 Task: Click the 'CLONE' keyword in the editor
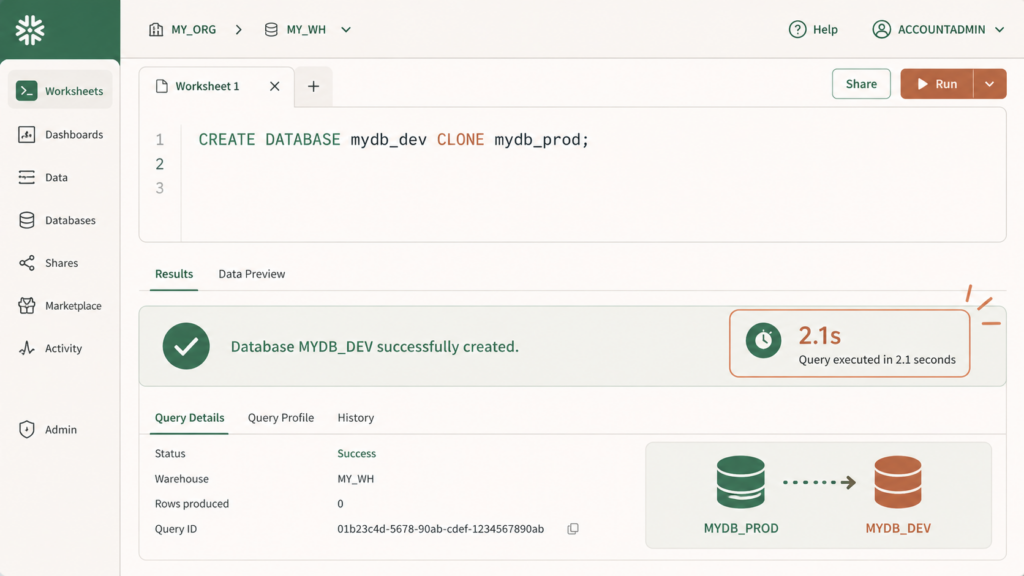point(460,140)
